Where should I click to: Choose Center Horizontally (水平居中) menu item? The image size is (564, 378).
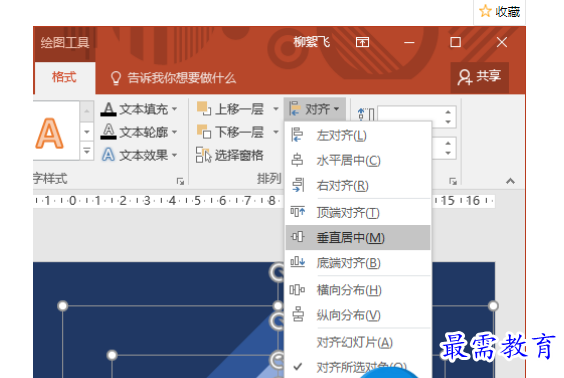(x=358, y=160)
